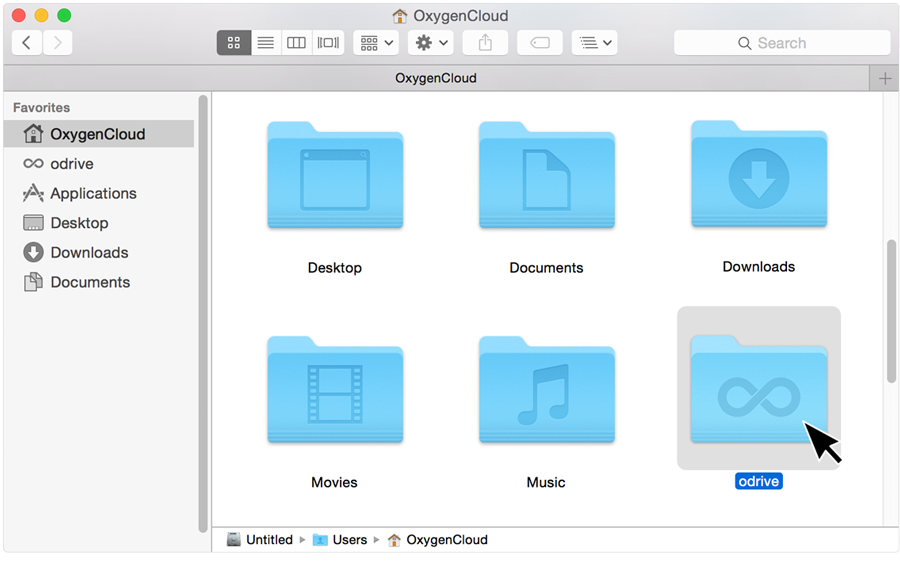This screenshot has height=565, width=900.
Task: Click the main file area scrollbar
Action: [891, 311]
